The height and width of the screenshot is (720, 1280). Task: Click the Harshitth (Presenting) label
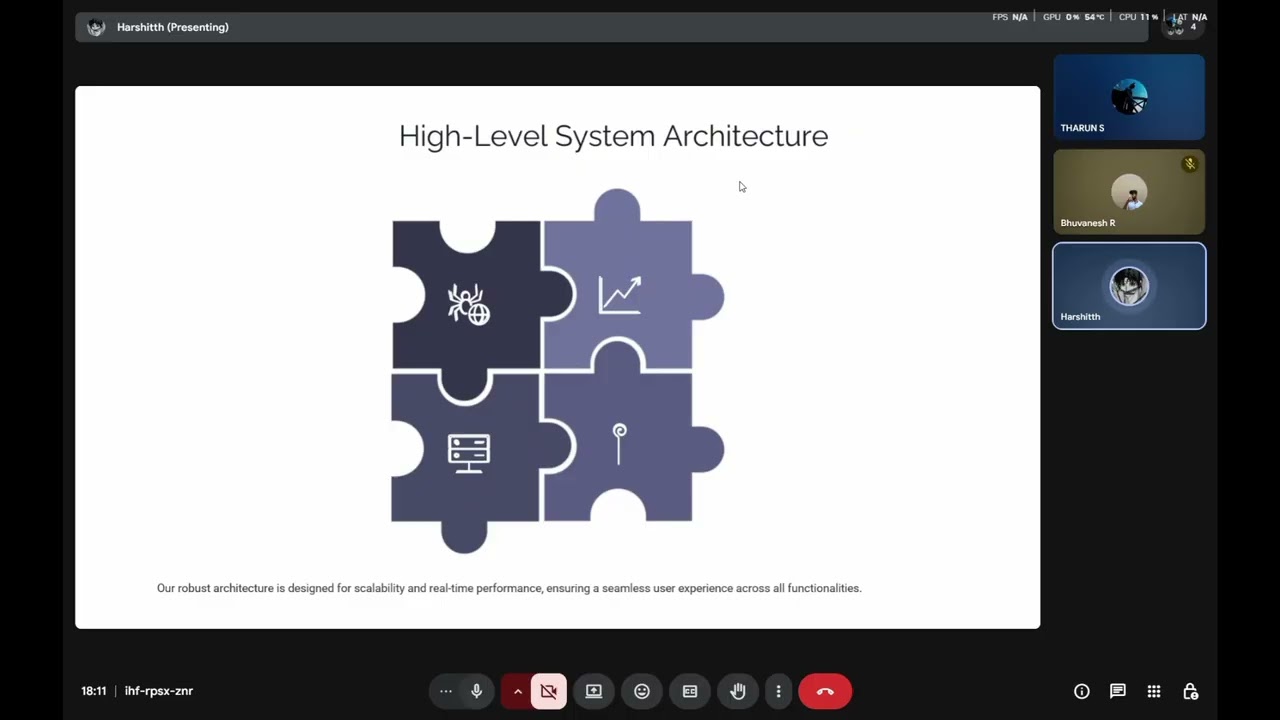[x=173, y=27]
